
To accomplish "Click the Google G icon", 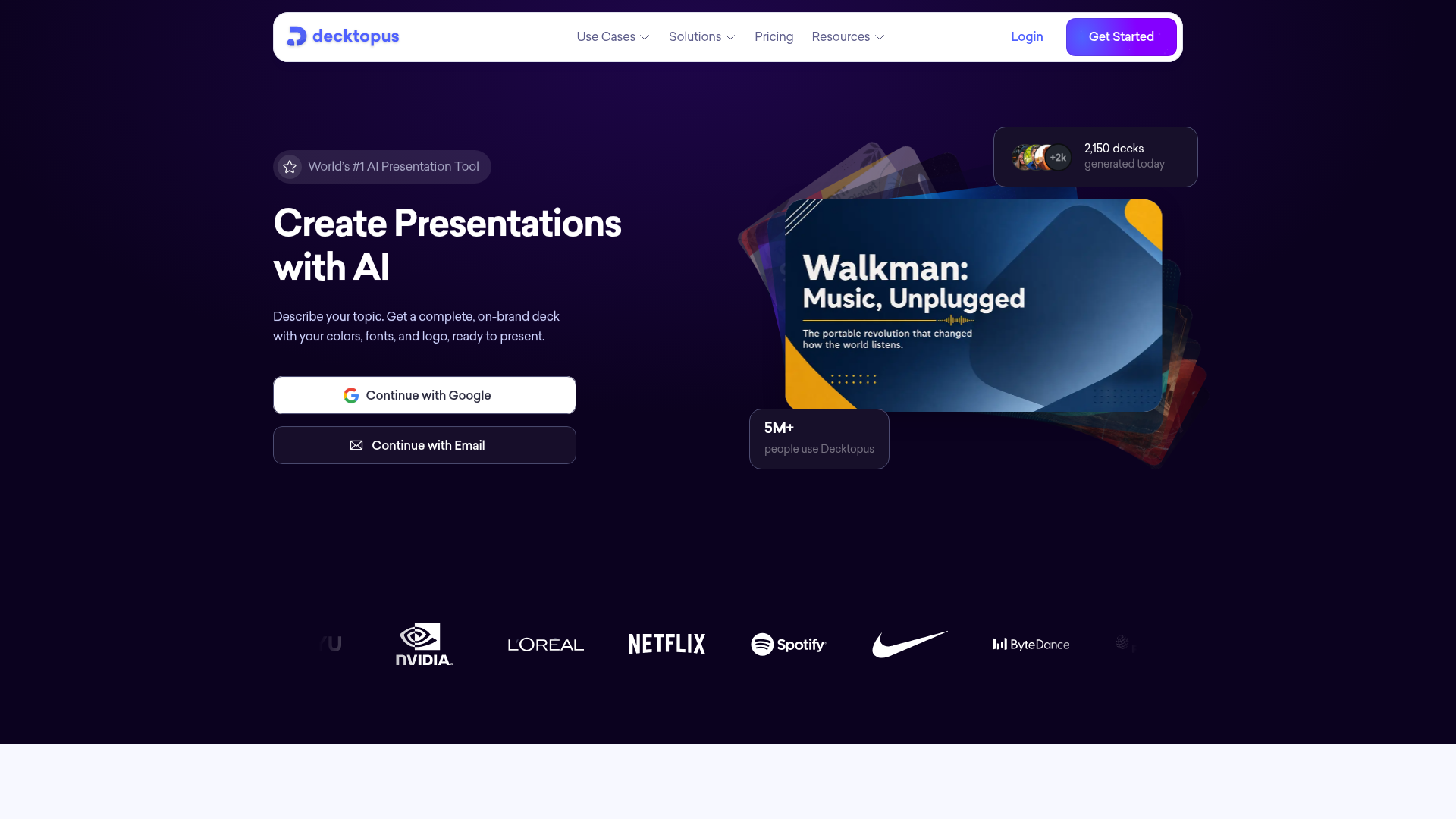I will (351, 395).
